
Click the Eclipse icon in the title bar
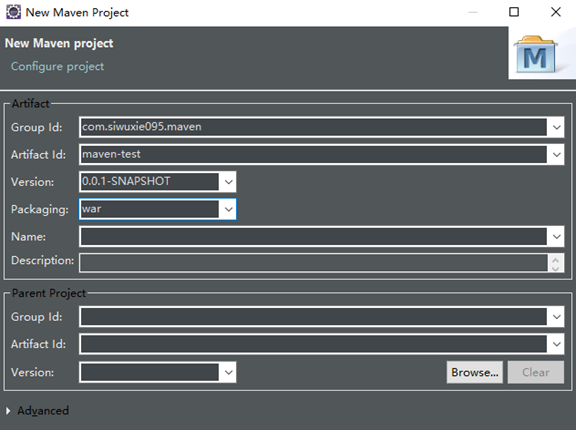(x=13, y=12)
